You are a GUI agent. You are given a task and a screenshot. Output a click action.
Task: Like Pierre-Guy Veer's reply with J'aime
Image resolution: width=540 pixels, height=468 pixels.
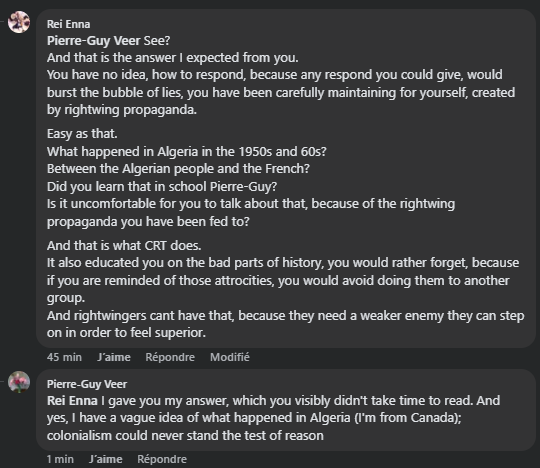click(106, 459)
